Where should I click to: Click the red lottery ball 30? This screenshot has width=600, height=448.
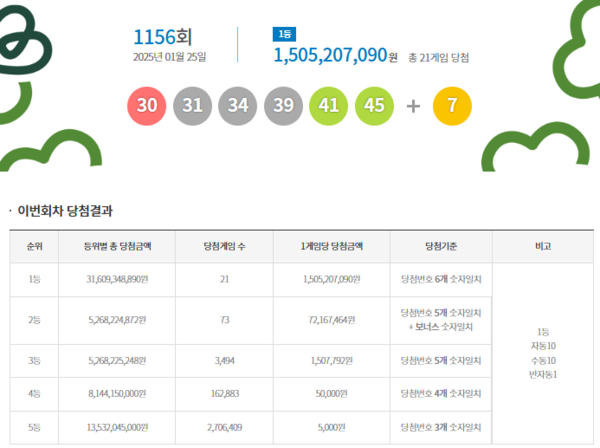point(147,106)
